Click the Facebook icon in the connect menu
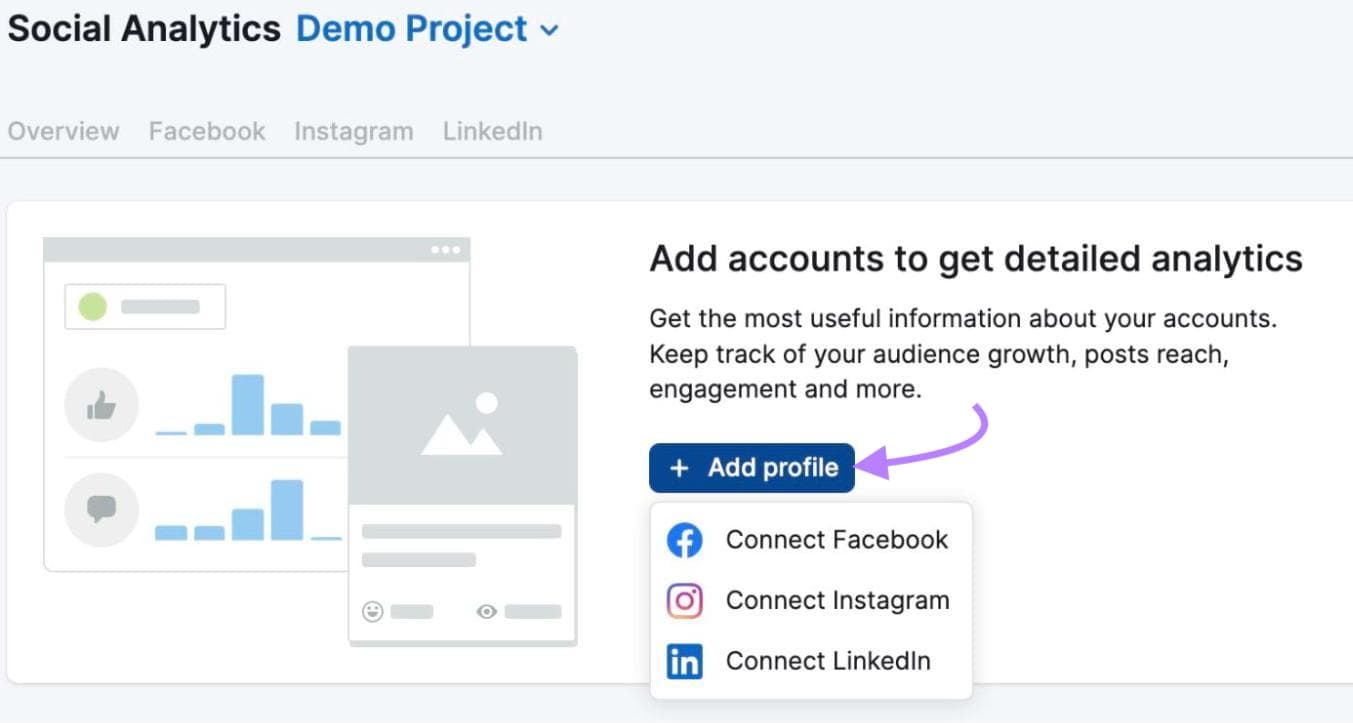The width and height of the screenshot is (1353, 723). pos(684,539)
